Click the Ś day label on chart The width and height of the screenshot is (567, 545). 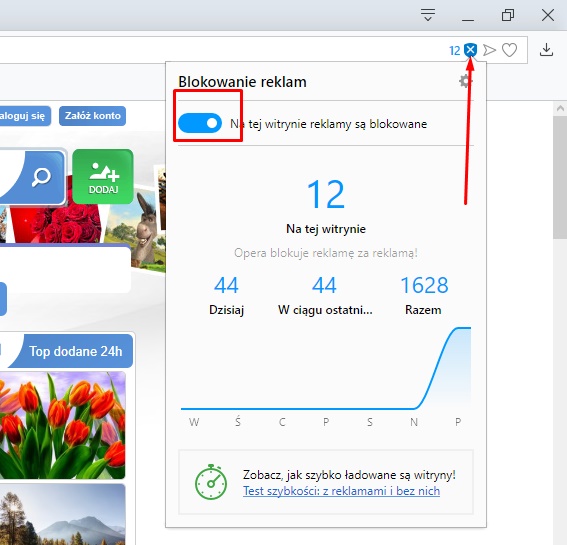pyautogui.click(x=238, y=421)
